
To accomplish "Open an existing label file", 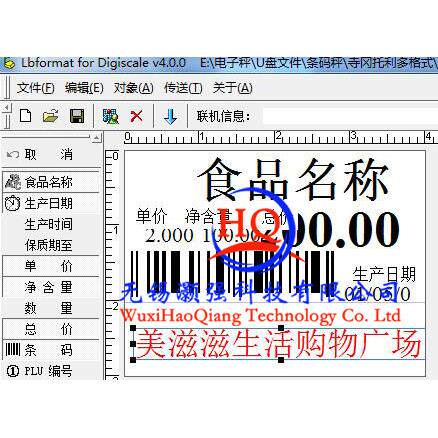I will point(50,116).
